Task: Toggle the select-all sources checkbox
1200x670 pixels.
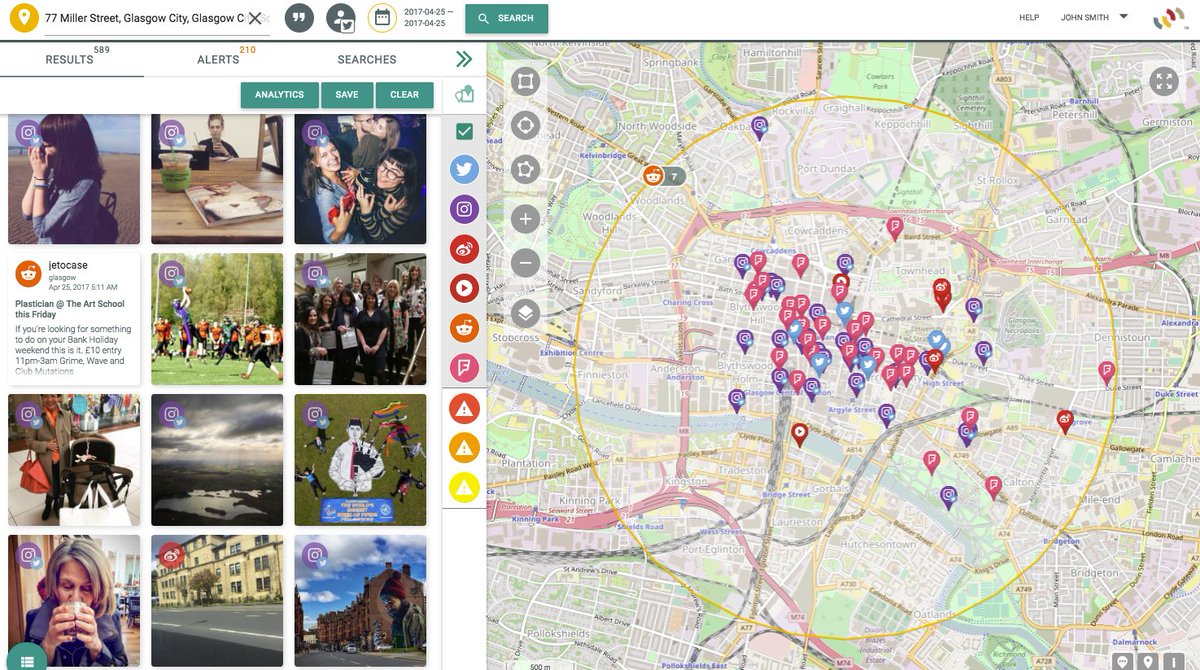Action: 463,129
